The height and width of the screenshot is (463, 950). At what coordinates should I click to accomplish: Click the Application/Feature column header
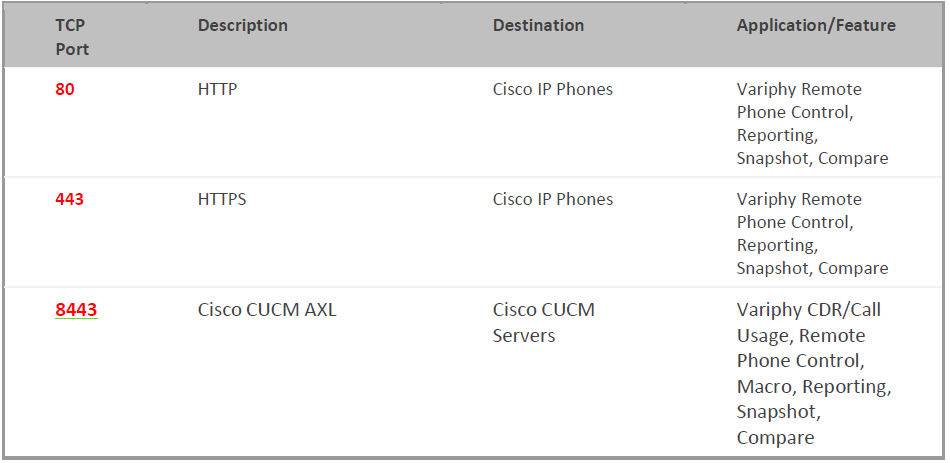[x=815, y=25]
